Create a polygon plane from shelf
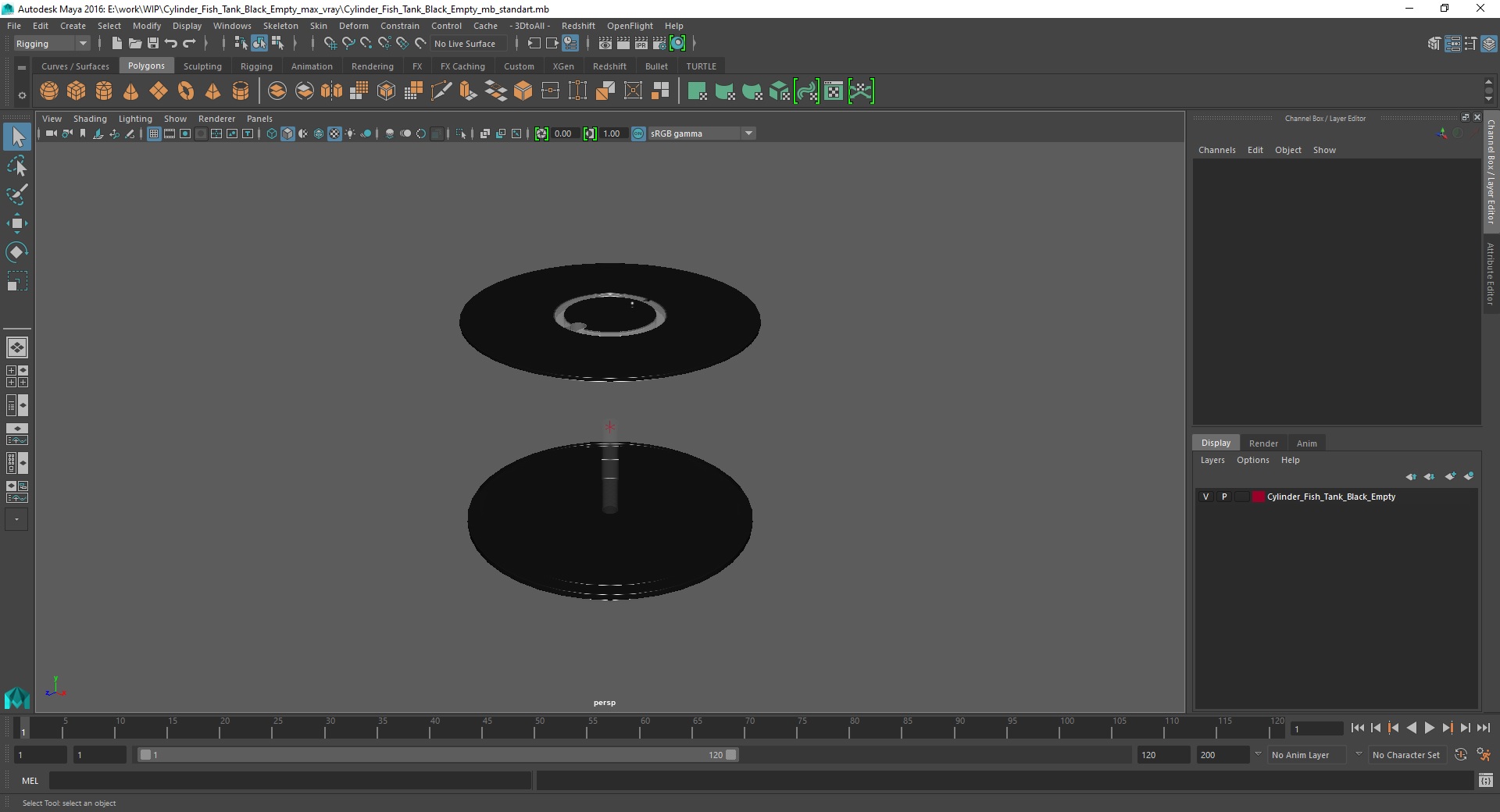1500x812 pixels. (159, 91)
